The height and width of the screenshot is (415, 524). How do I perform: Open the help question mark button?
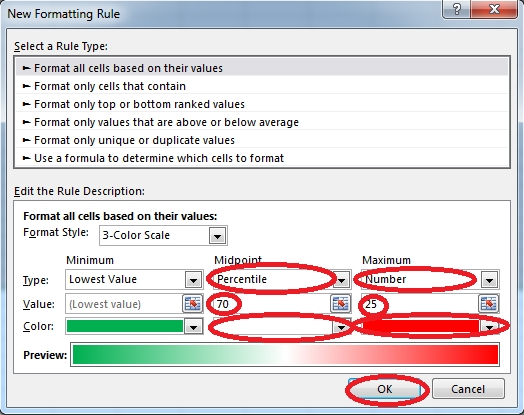456,9
